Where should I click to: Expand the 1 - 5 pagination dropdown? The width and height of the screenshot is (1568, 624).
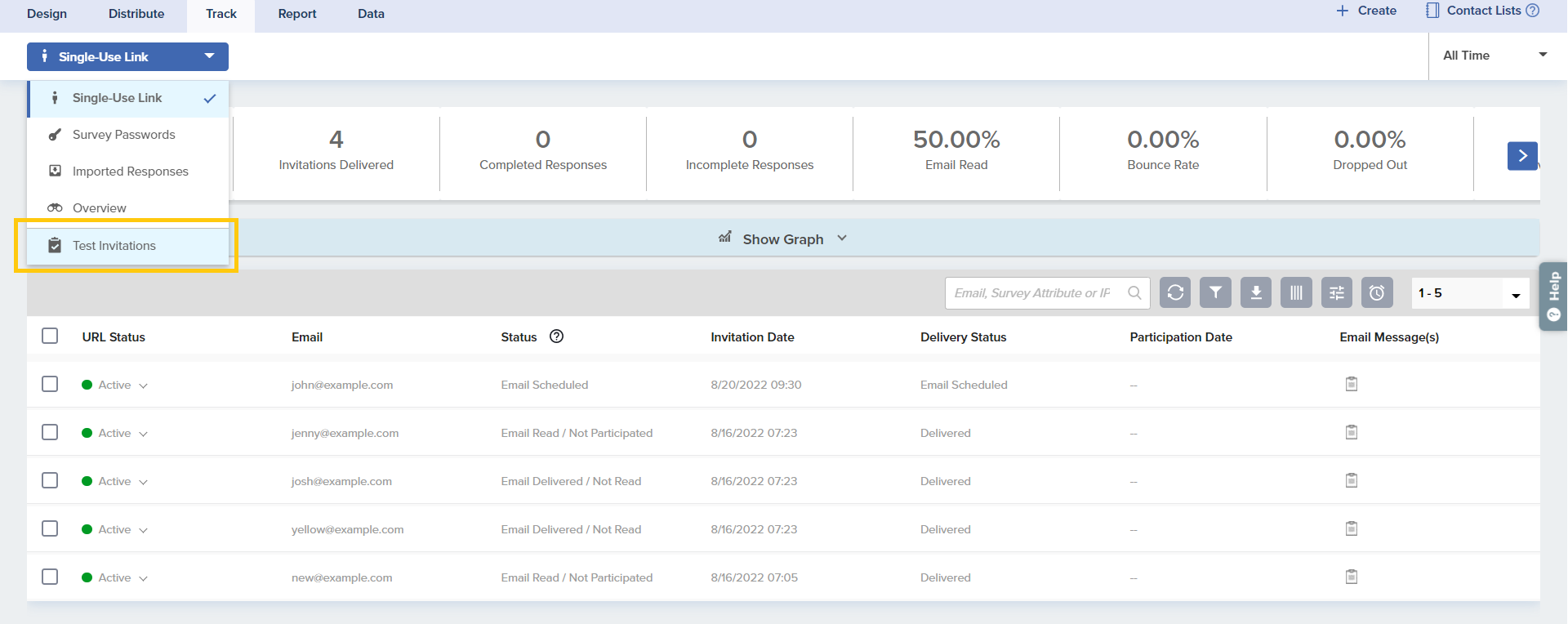1470,293
